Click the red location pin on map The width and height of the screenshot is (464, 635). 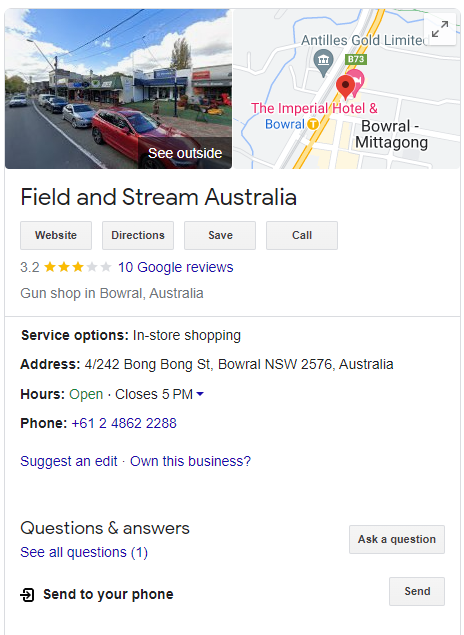(345, 87)
